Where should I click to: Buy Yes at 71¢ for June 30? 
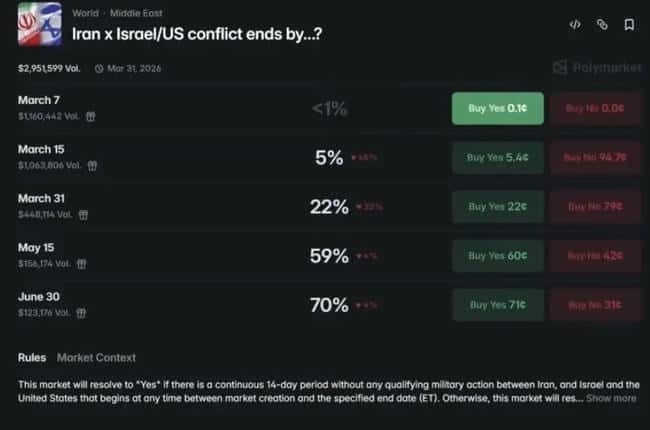coord(497,304)
